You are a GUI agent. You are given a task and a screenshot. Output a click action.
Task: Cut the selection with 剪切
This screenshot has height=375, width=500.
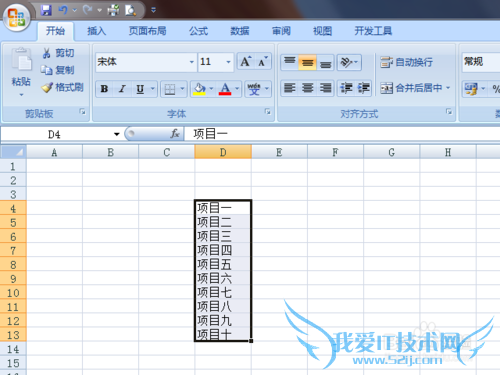58,53
